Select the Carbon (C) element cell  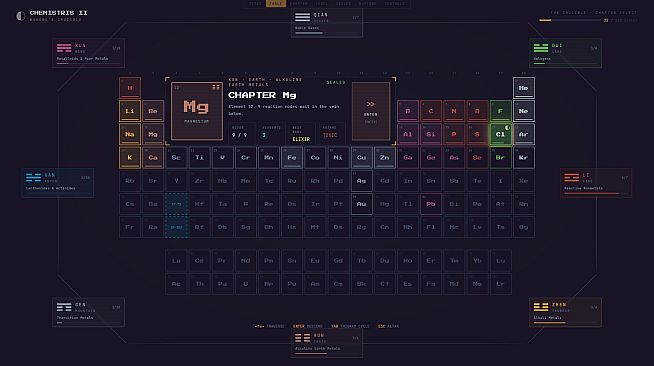(431, 111)
